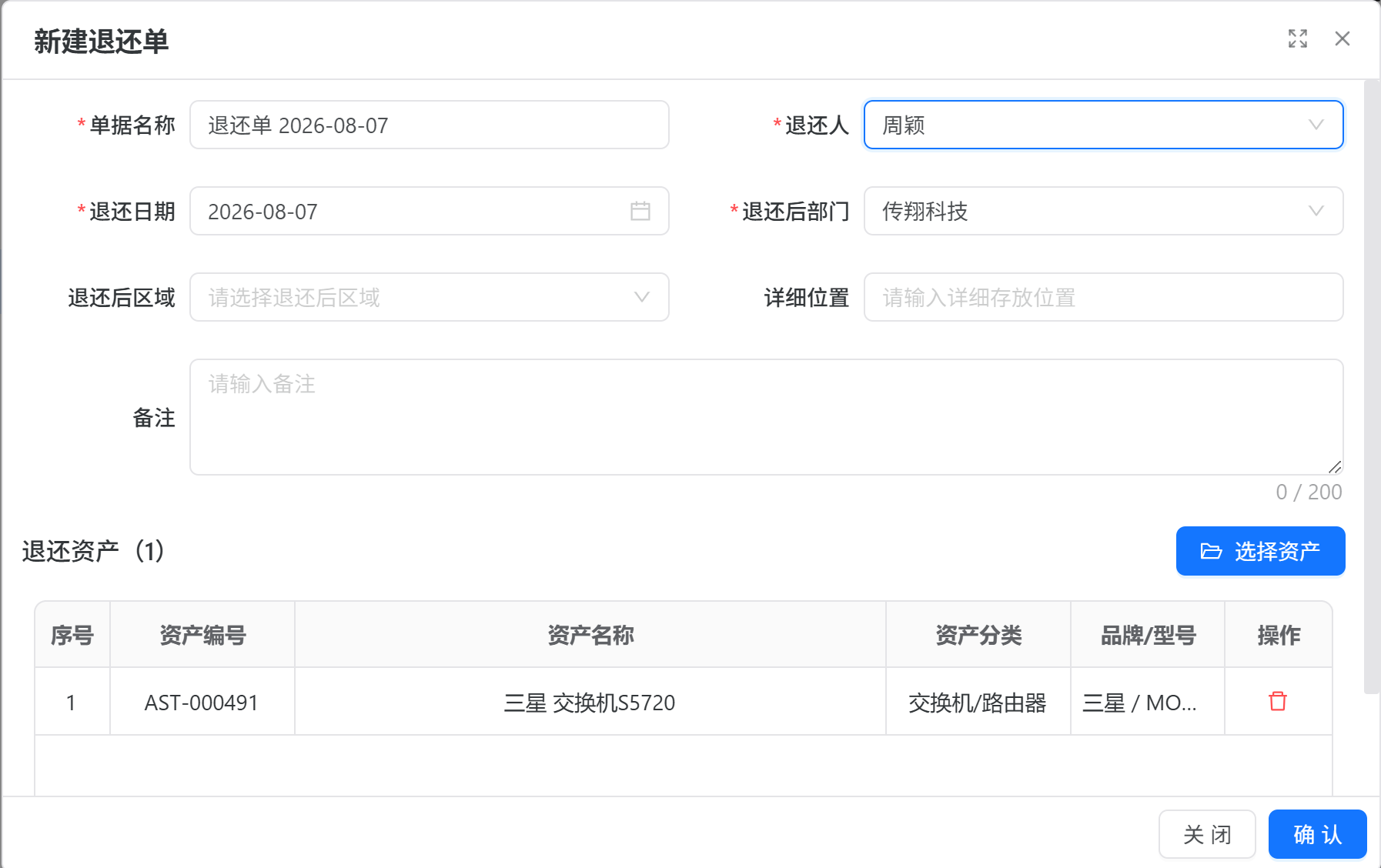Click the 资产分类 column header
This screenshot has width=1381, height=868.
(x=978, y=635)
